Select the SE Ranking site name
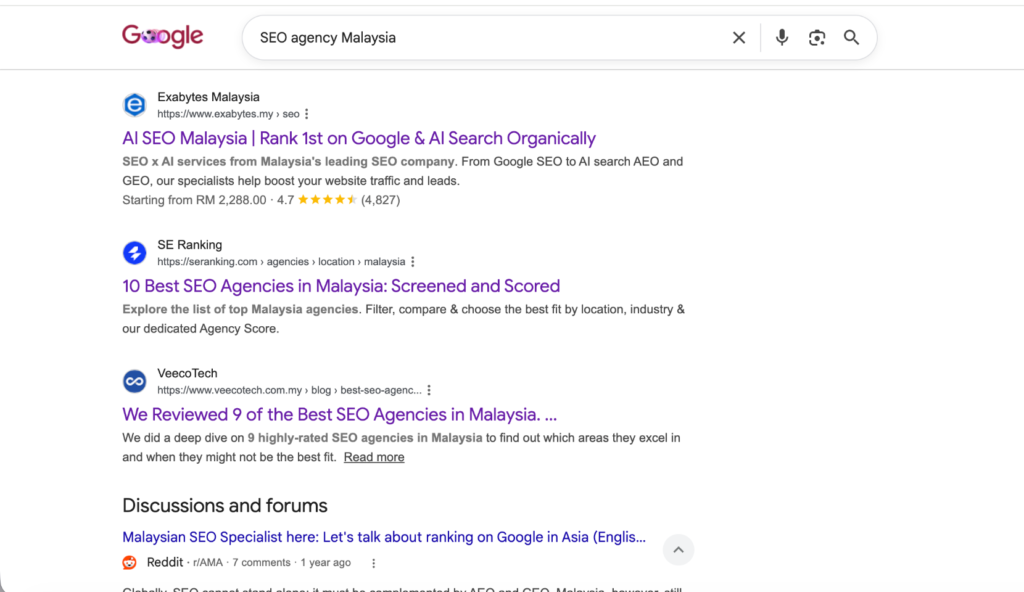 click(189, 244)
